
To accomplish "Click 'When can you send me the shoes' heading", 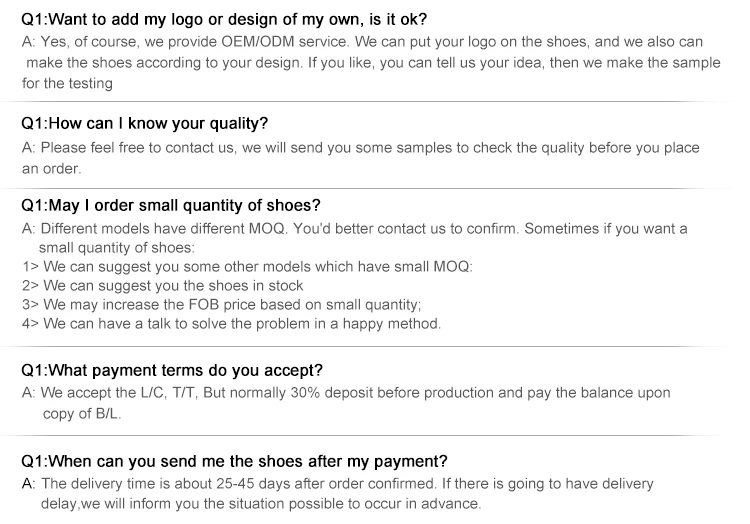I will coord(234,461).
